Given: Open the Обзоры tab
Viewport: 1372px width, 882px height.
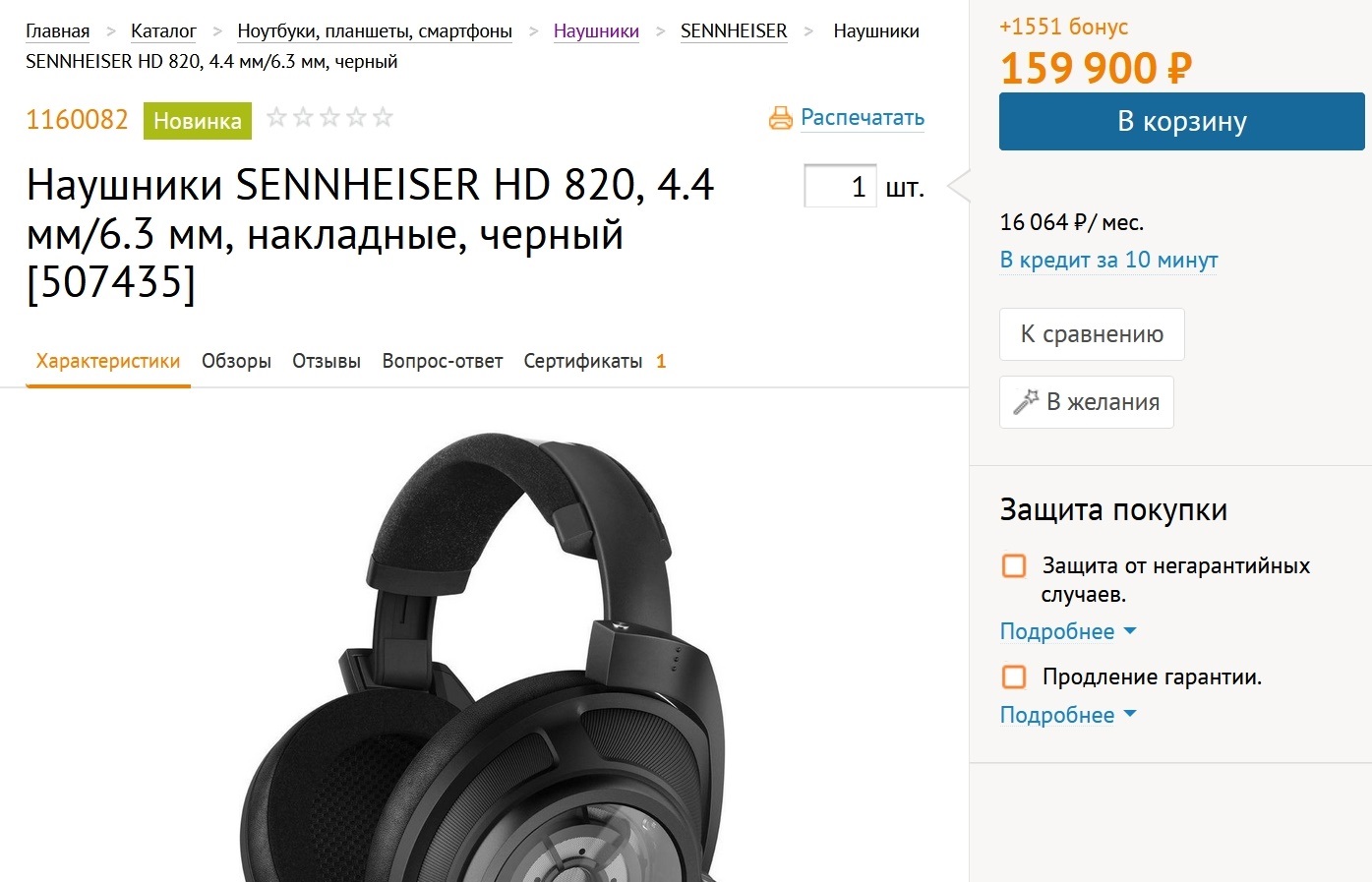Looking at the screenshot, I should [236, 361].
